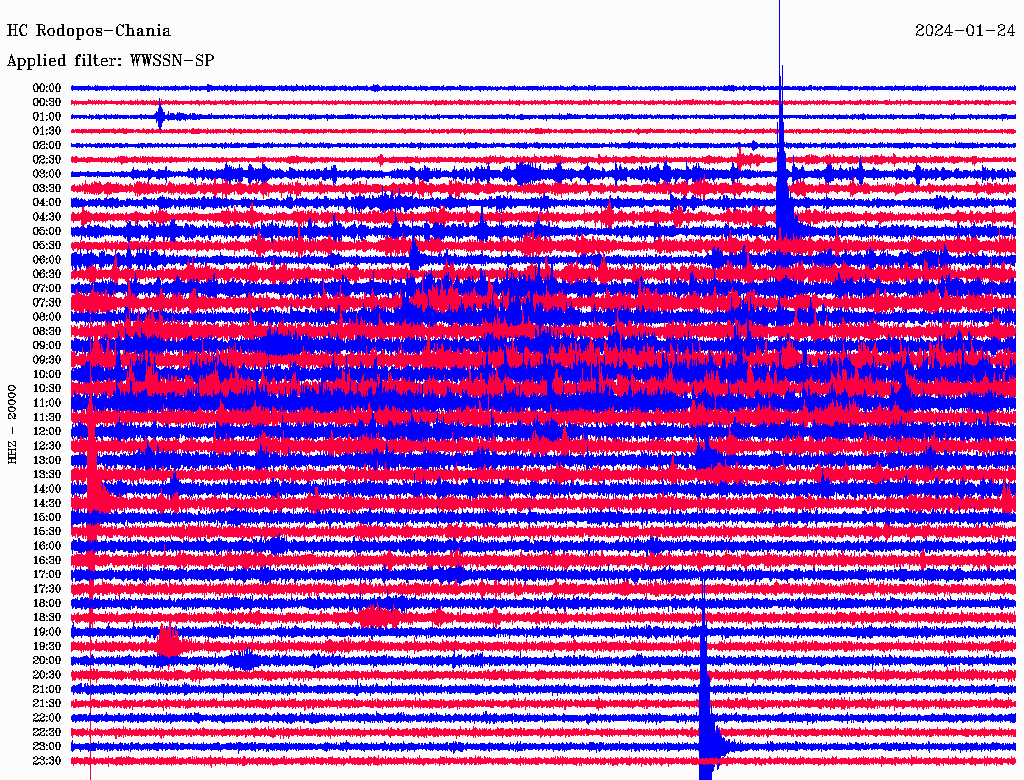Click the 04:00 time label
The height and width of the screenshot is (780, 1024).
click(47, 203)
